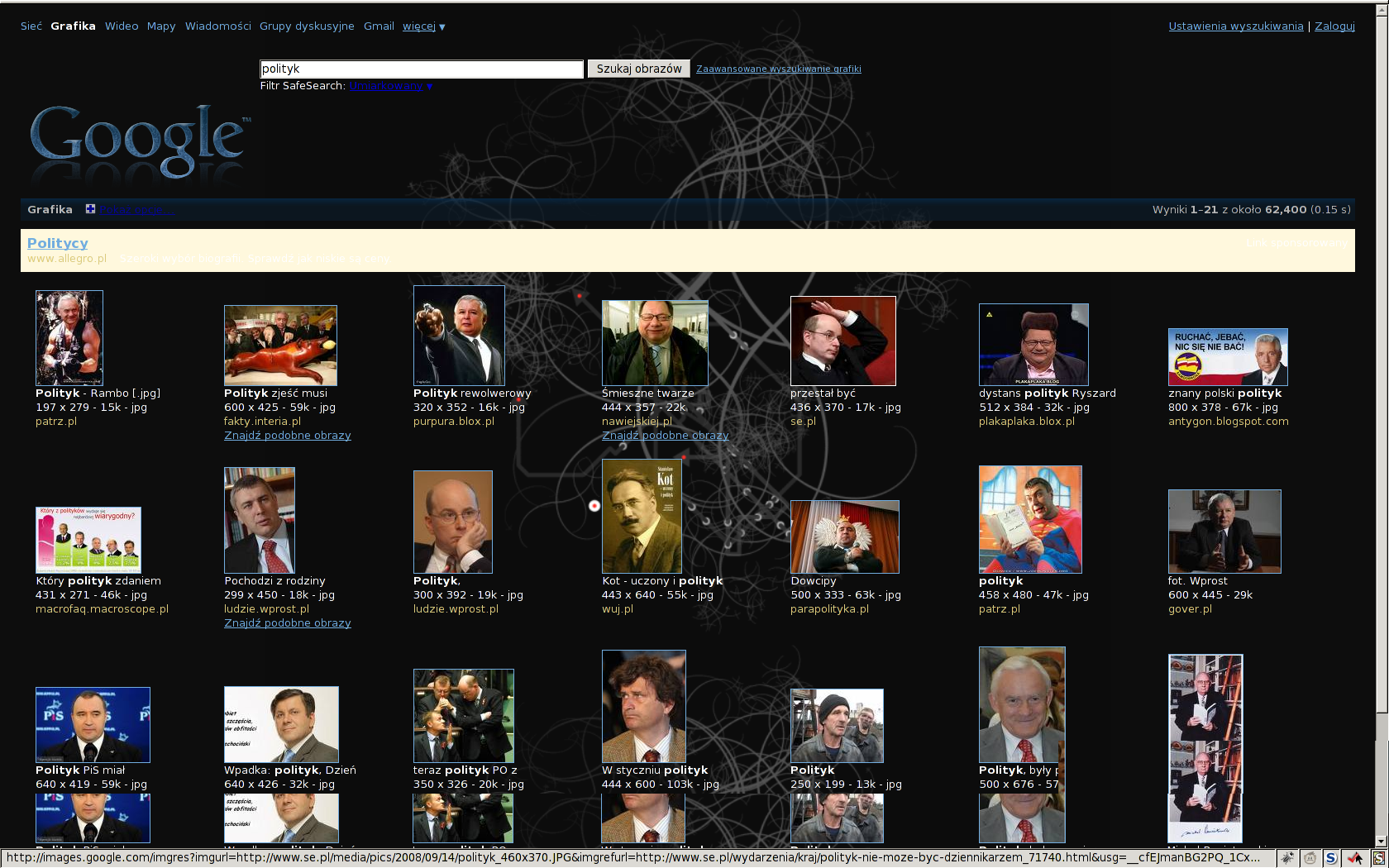Click the 'Zaloguj' sign-in link
The image size is (1389, 868).
[1334, 26]
